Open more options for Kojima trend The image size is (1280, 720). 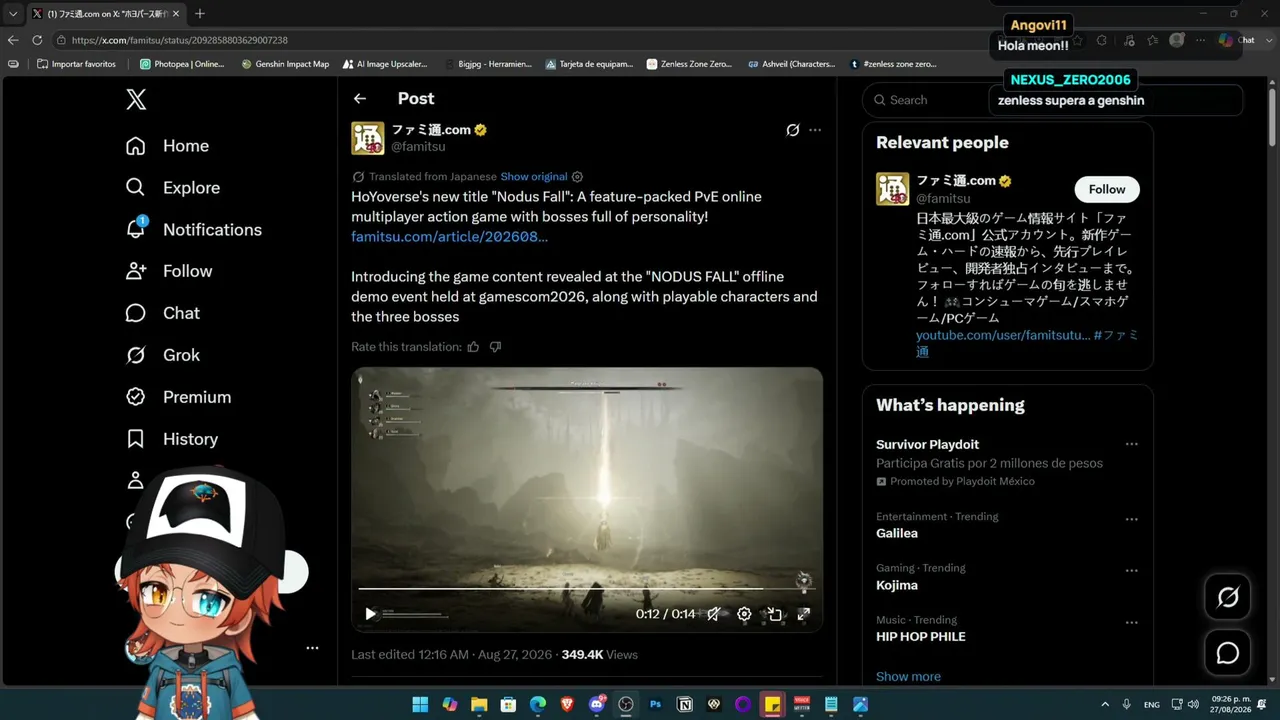[x=1132, y=571]
